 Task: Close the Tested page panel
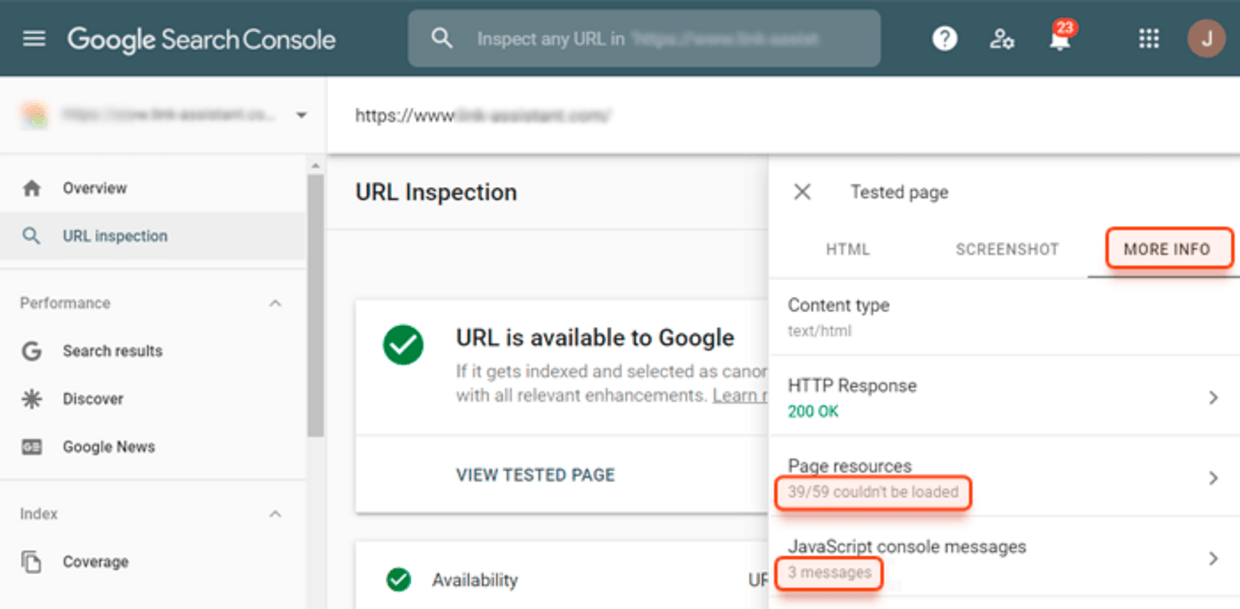coord(801,191)
